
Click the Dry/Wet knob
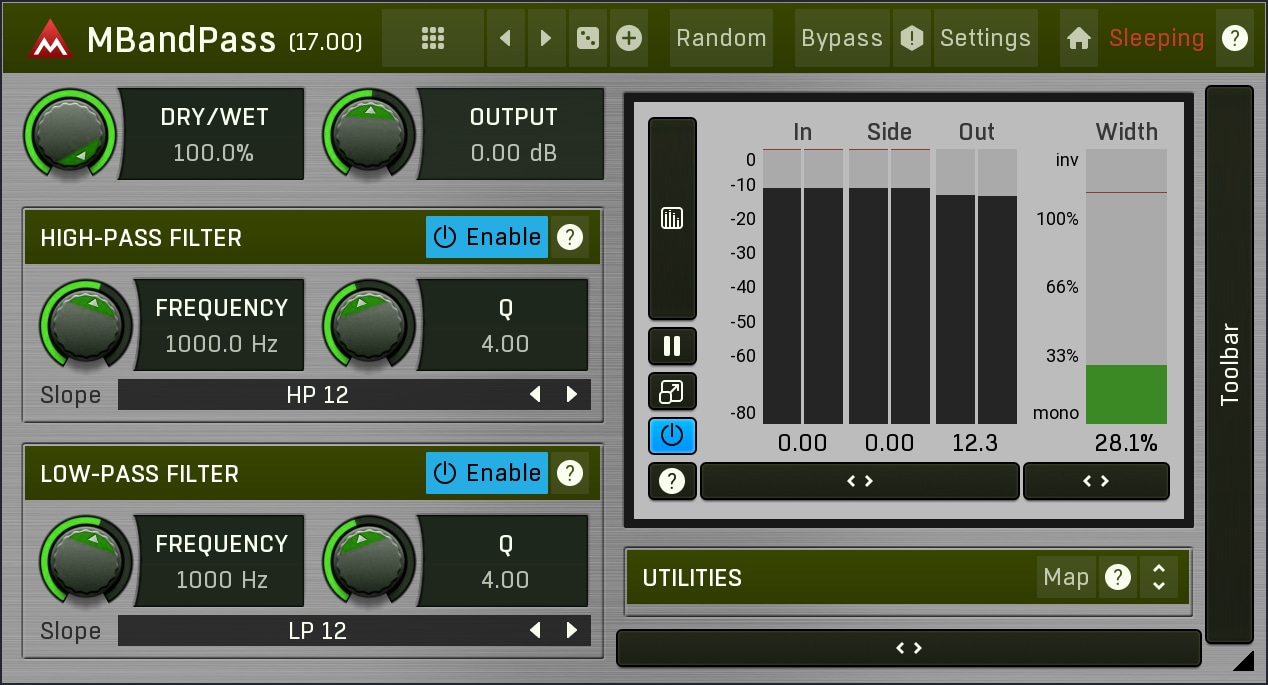70,134
